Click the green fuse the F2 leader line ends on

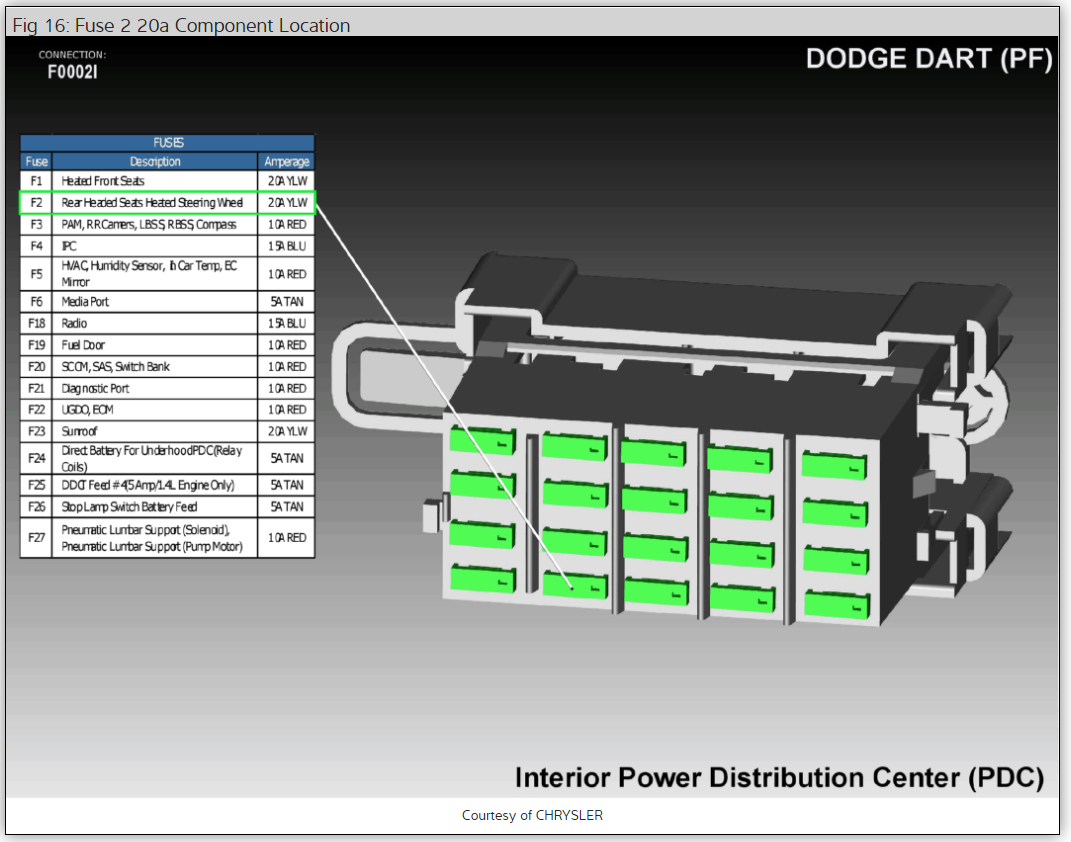pyautogui.click(x=575, y=586)
